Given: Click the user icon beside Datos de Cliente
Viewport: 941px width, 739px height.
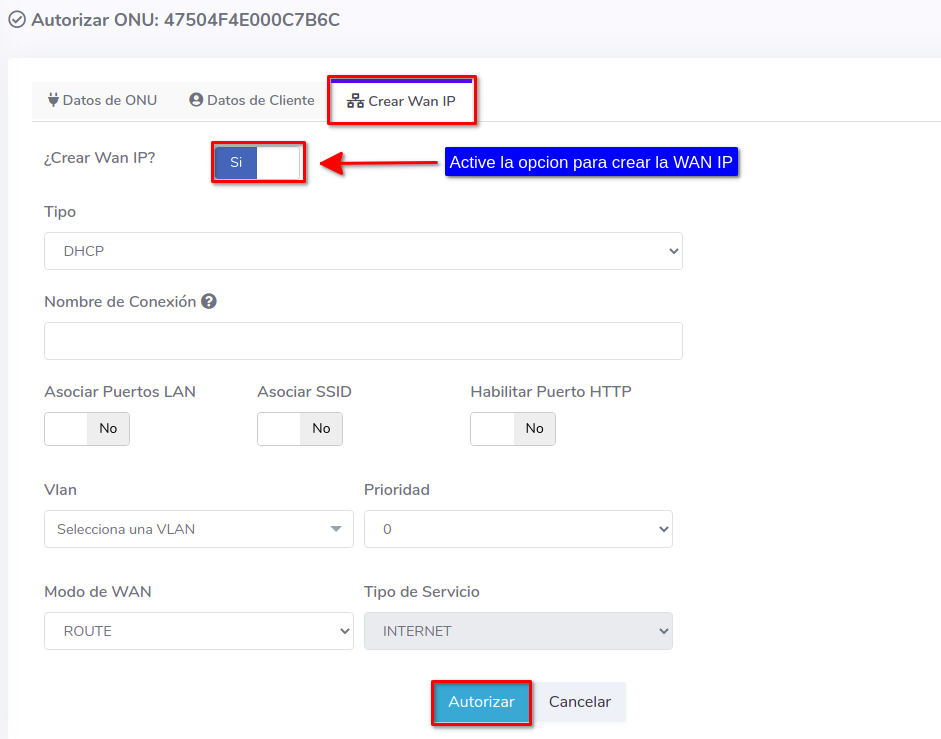Looking at the screenshot, I should 196,100.
